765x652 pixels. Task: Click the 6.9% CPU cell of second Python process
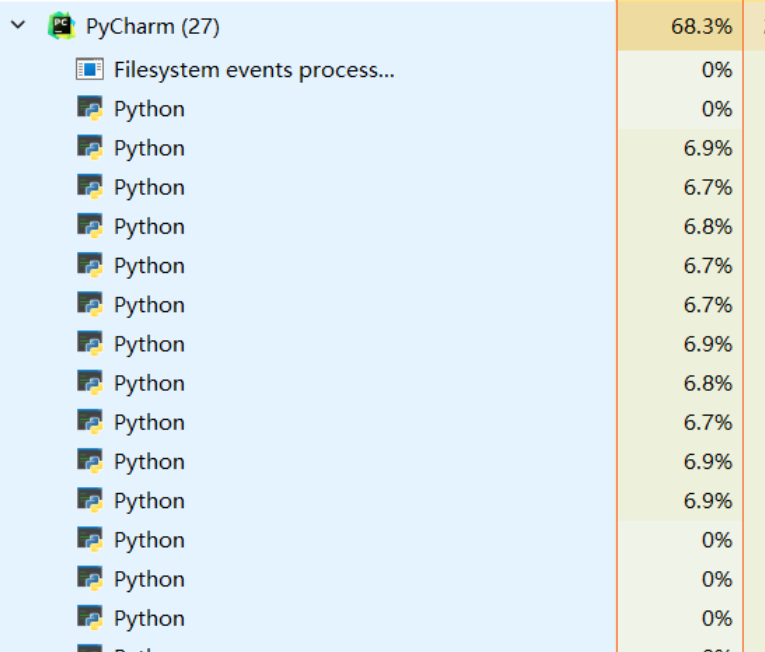click(x=708, y=148)
